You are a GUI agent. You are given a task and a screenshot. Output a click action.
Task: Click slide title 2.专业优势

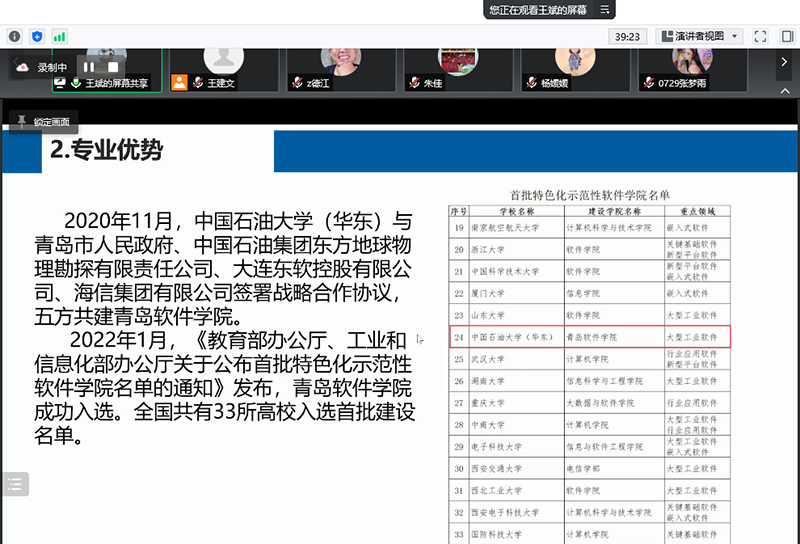(x=106, y=150)
